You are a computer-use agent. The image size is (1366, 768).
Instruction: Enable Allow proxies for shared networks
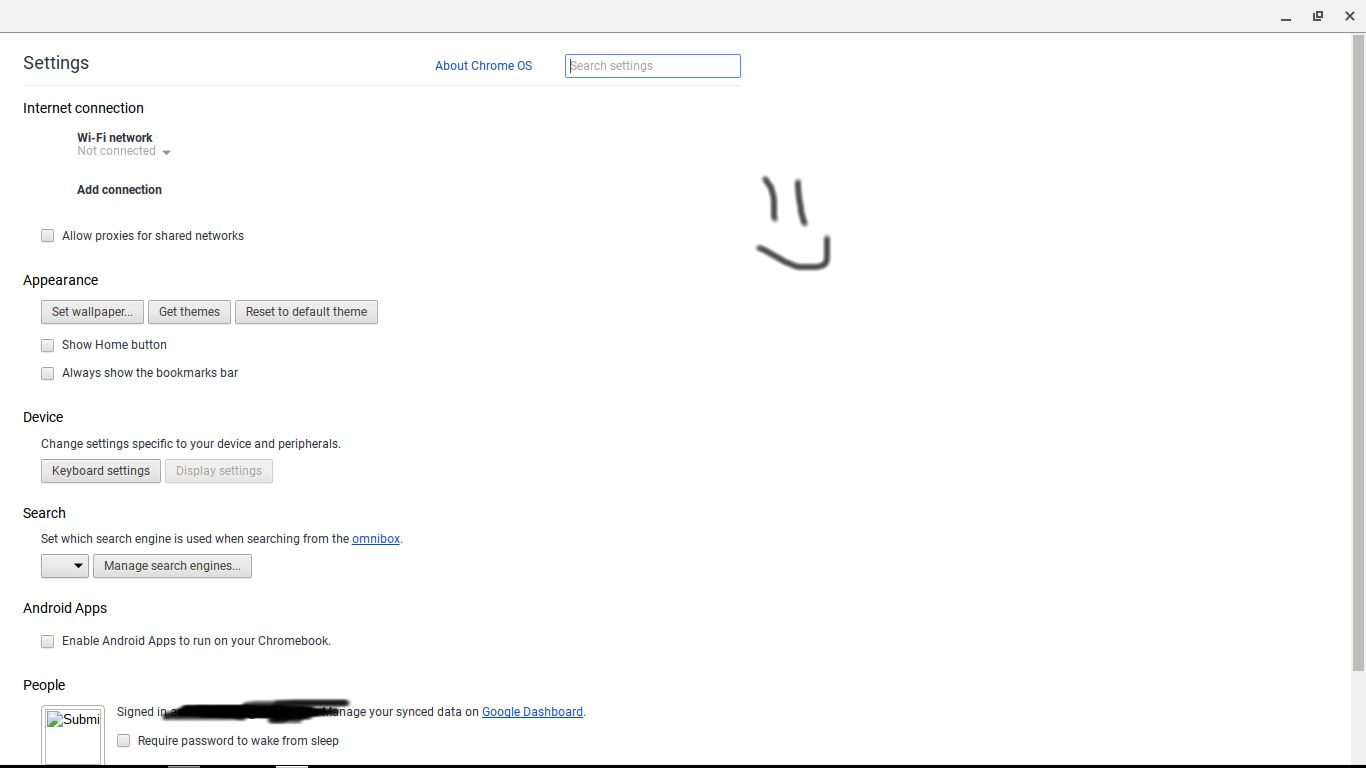tap(47, 236)
